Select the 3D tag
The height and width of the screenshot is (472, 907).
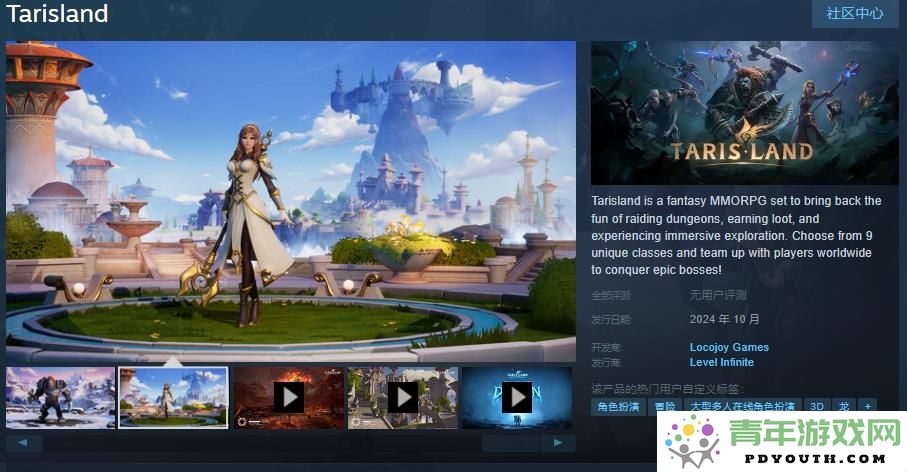pyautogui.click(x=817, y=406)
